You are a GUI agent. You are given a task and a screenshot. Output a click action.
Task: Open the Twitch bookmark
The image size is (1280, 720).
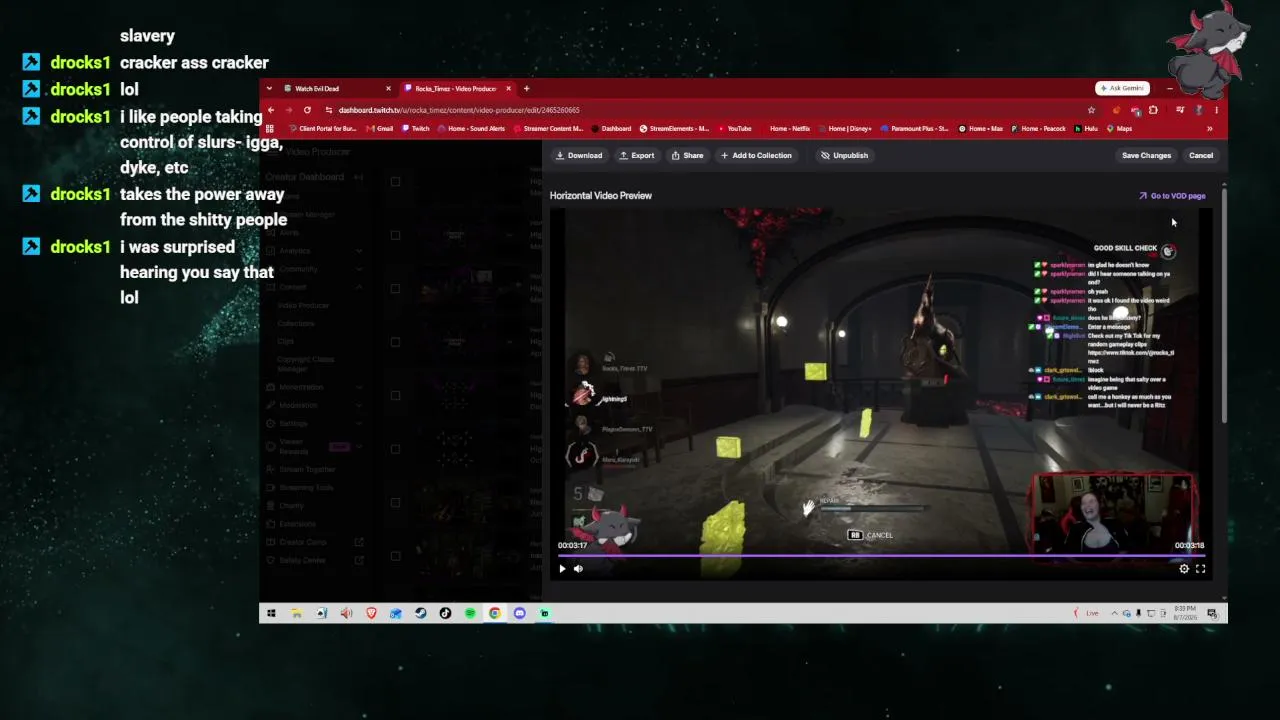pos(416,129)
